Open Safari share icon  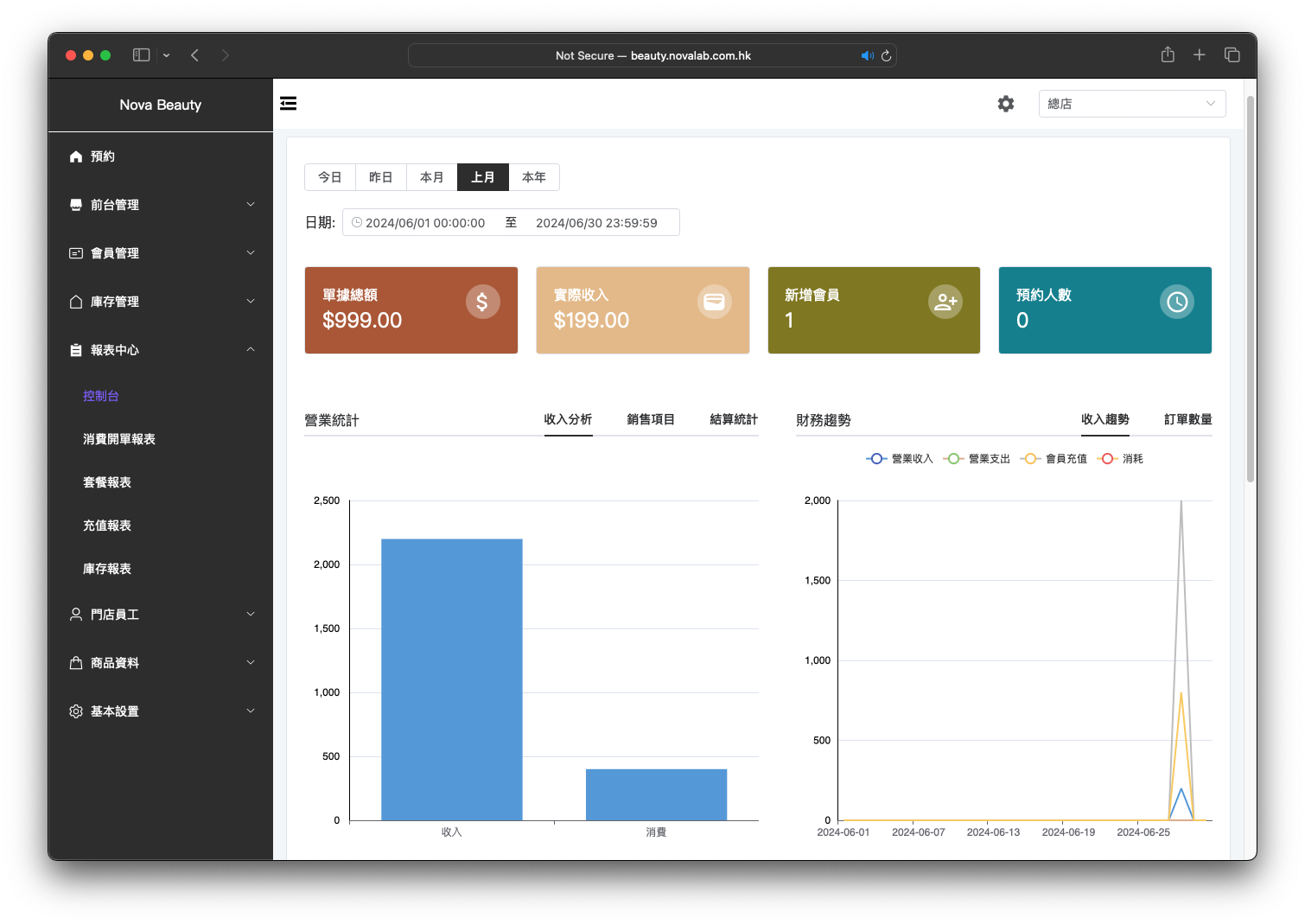pyautogui.click(x=1168, y=54)
